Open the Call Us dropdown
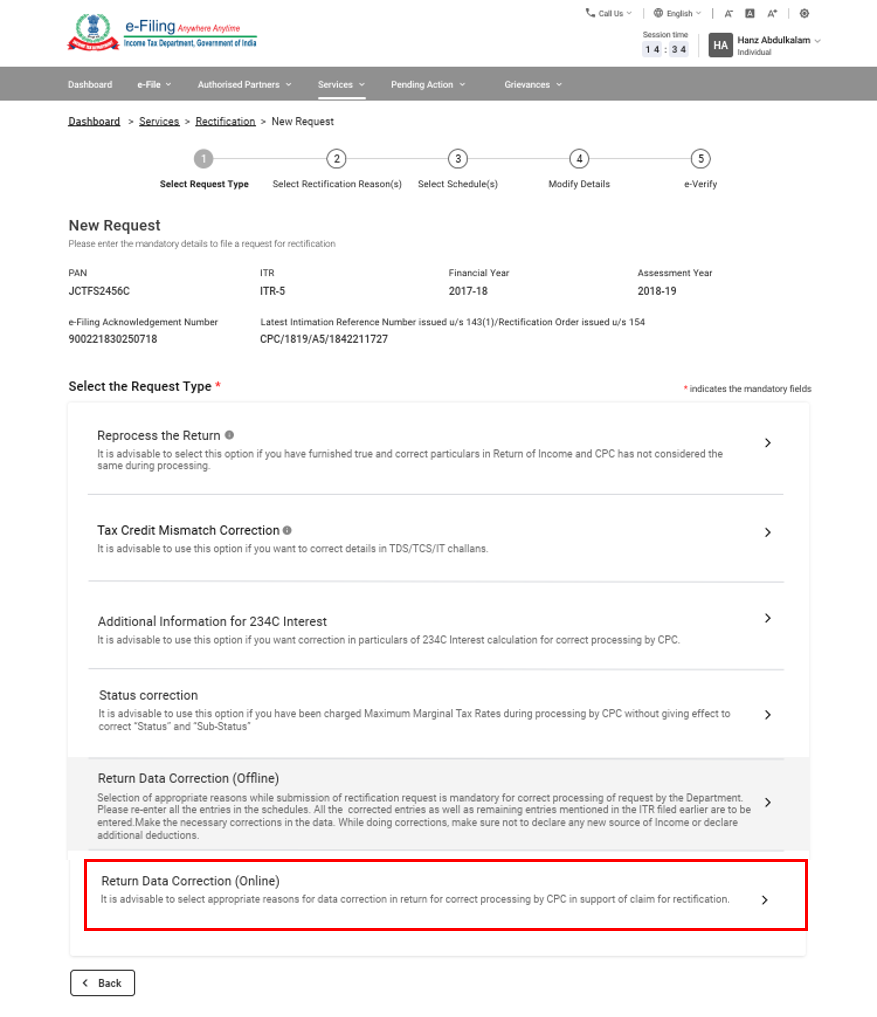 609,14
